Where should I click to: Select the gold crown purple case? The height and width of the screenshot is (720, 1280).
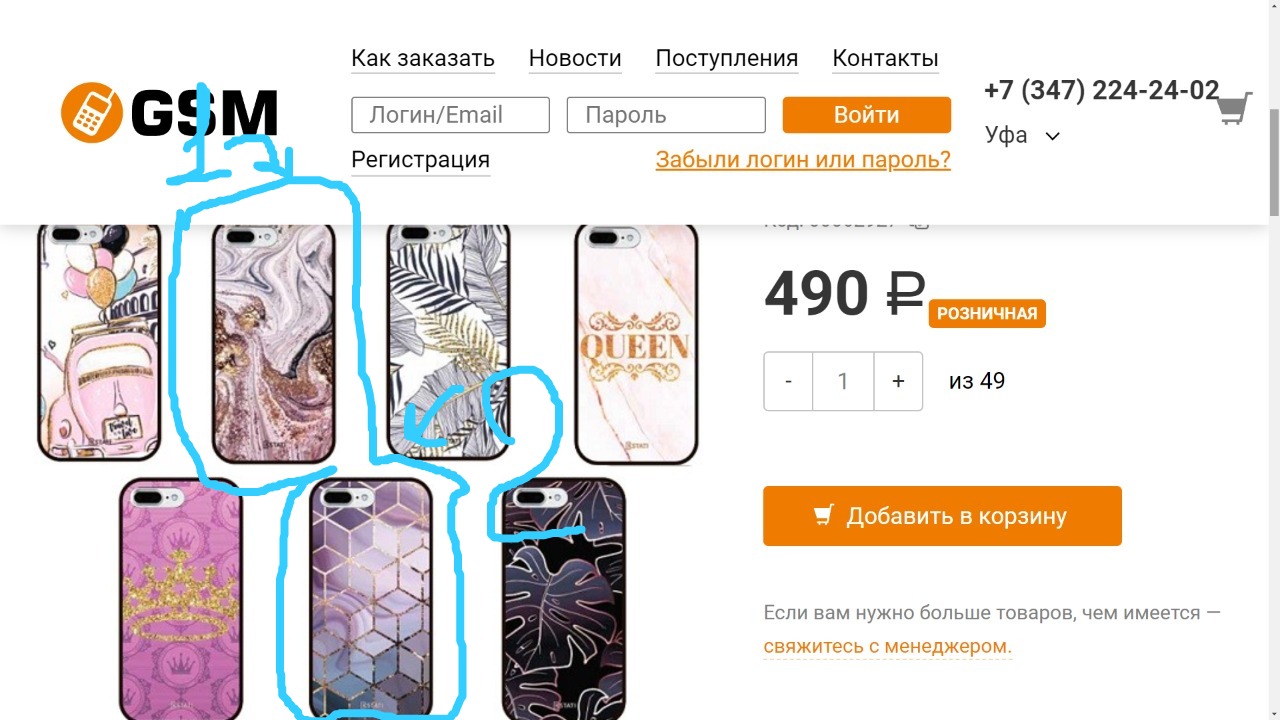point(181,598)
